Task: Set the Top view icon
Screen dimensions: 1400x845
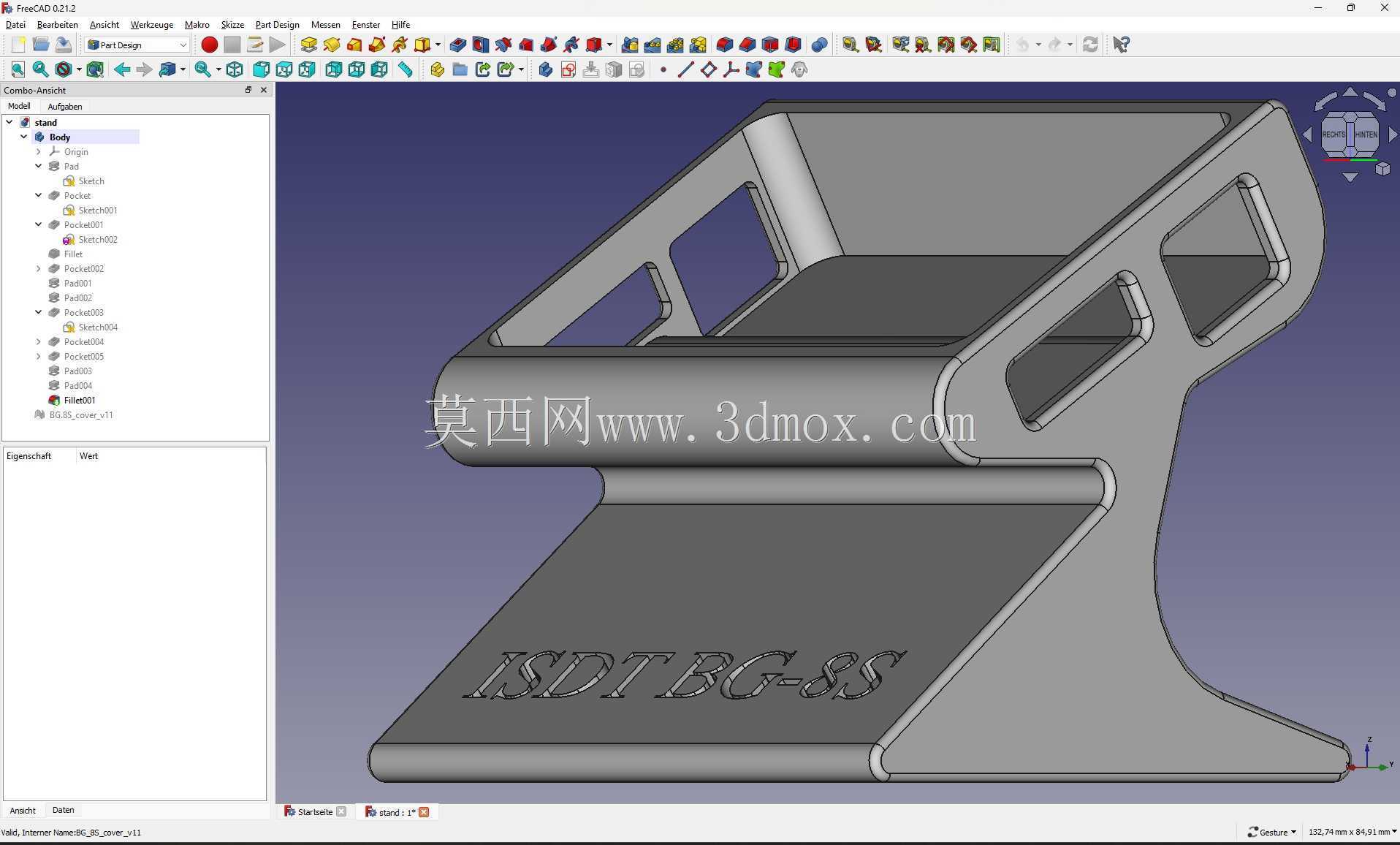Action: coord(284,69)
